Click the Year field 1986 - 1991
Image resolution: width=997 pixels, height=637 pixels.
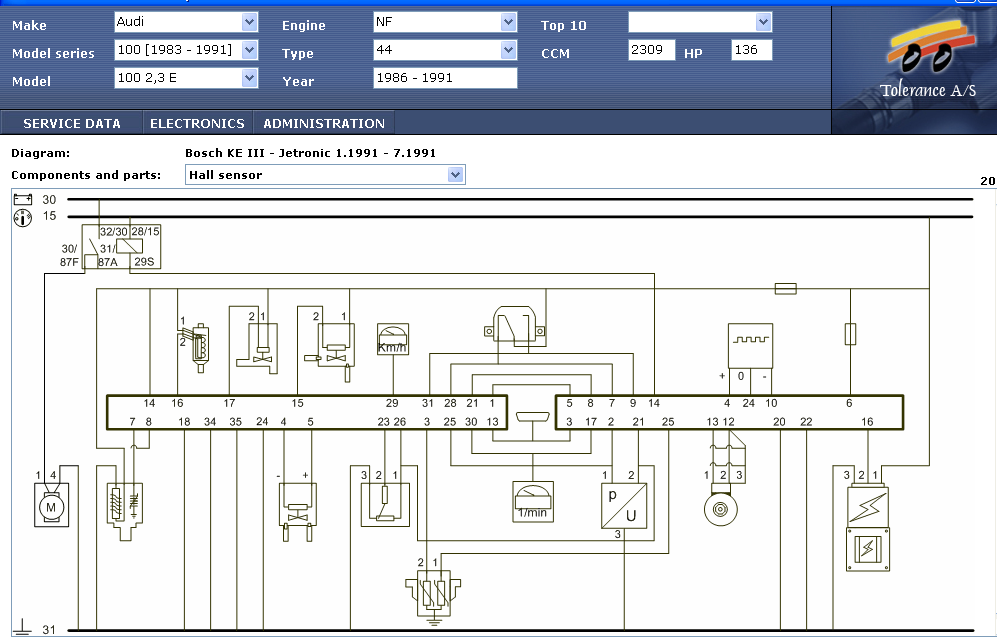pyautogui.click(x=445, y=78)
